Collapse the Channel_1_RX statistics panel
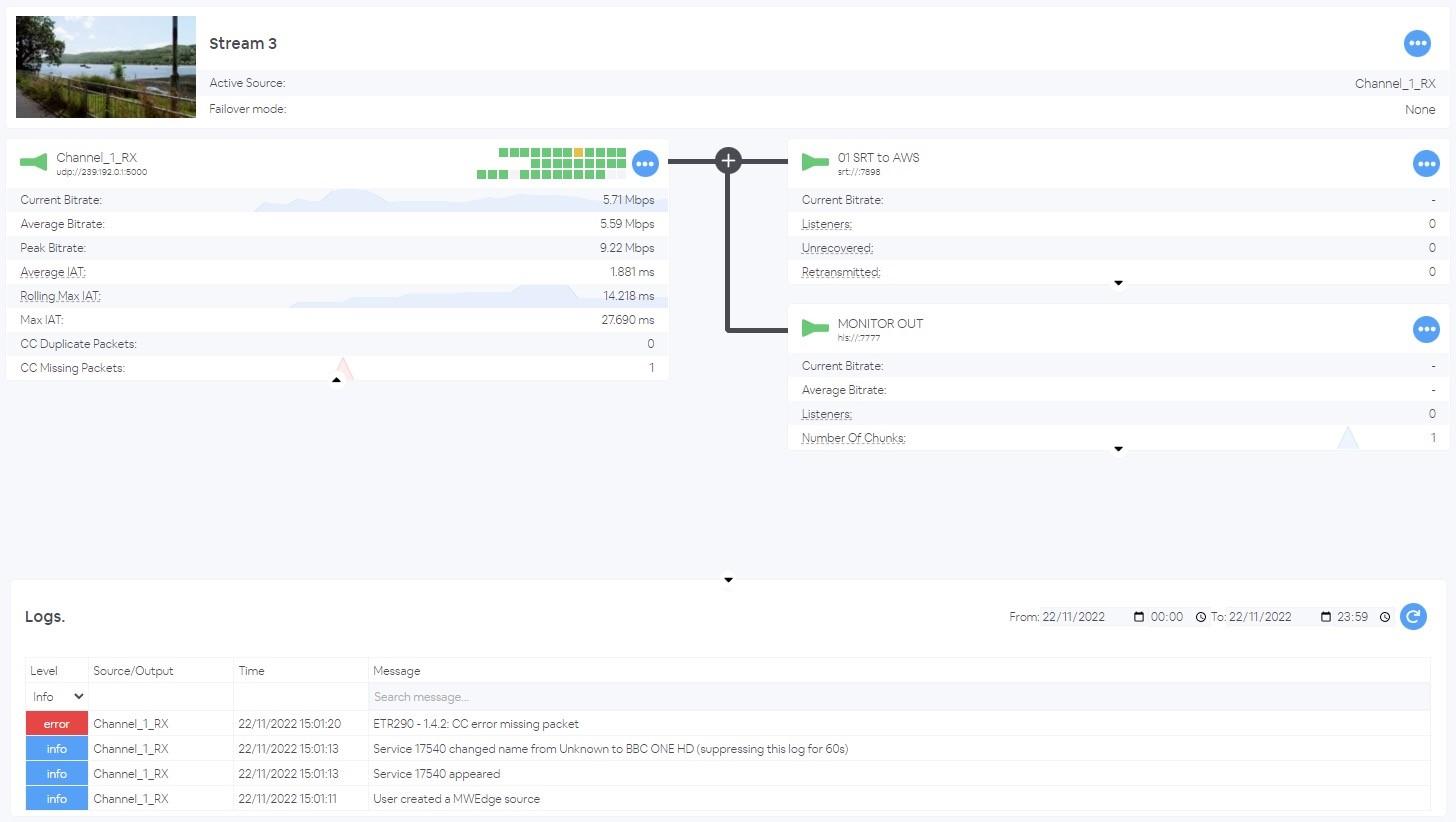The image size is (1456, 822). [x=337, y=380]
